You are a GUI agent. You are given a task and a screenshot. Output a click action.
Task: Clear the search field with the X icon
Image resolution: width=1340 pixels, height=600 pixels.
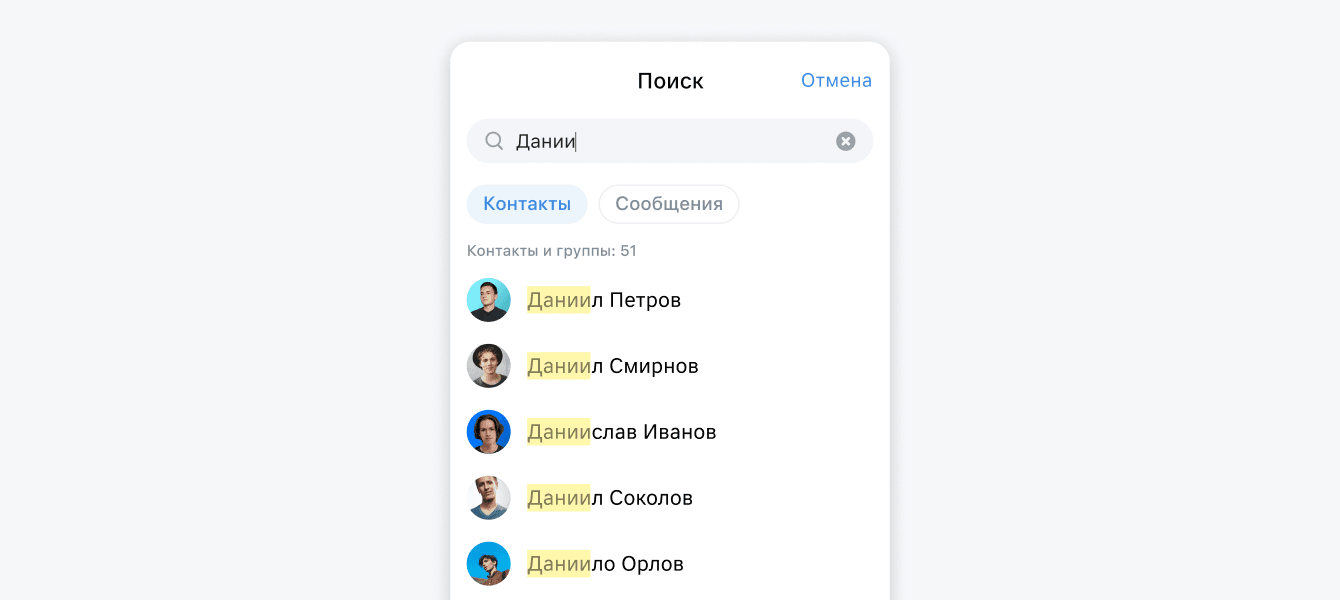point(846,141)
